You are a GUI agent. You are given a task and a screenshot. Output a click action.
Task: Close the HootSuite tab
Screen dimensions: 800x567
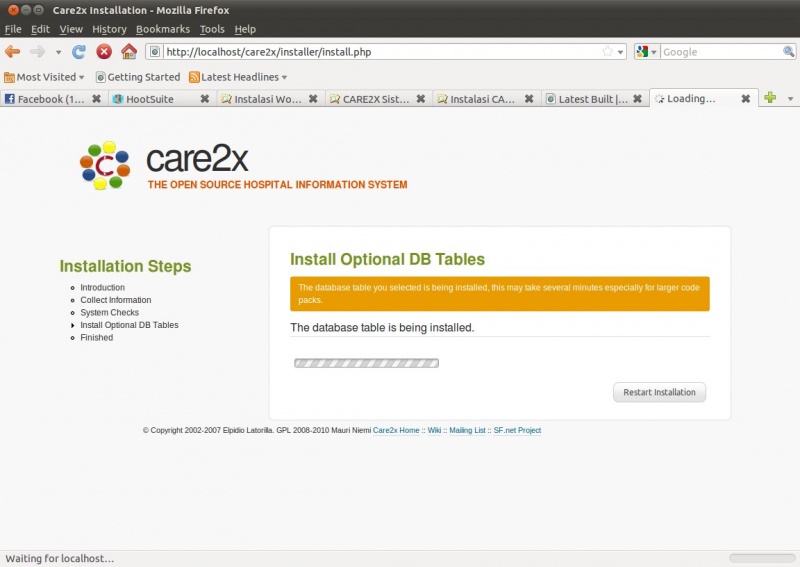pos(205,99)
